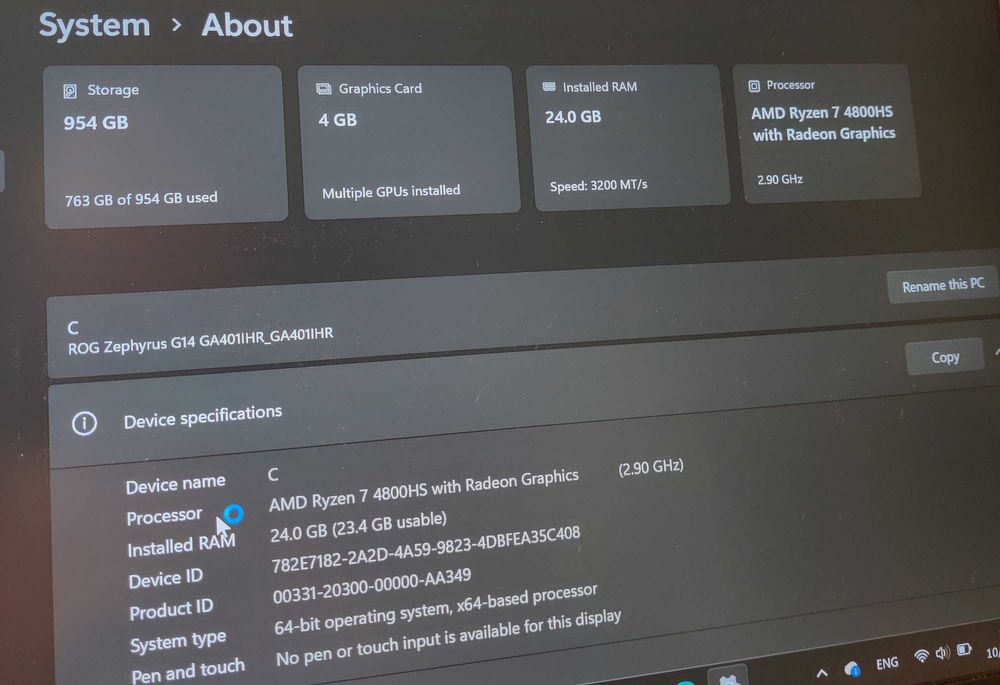1000x685 pixels.
Task: Select the 2.90 GHz value in Processor card
Action: pos(780,180)
